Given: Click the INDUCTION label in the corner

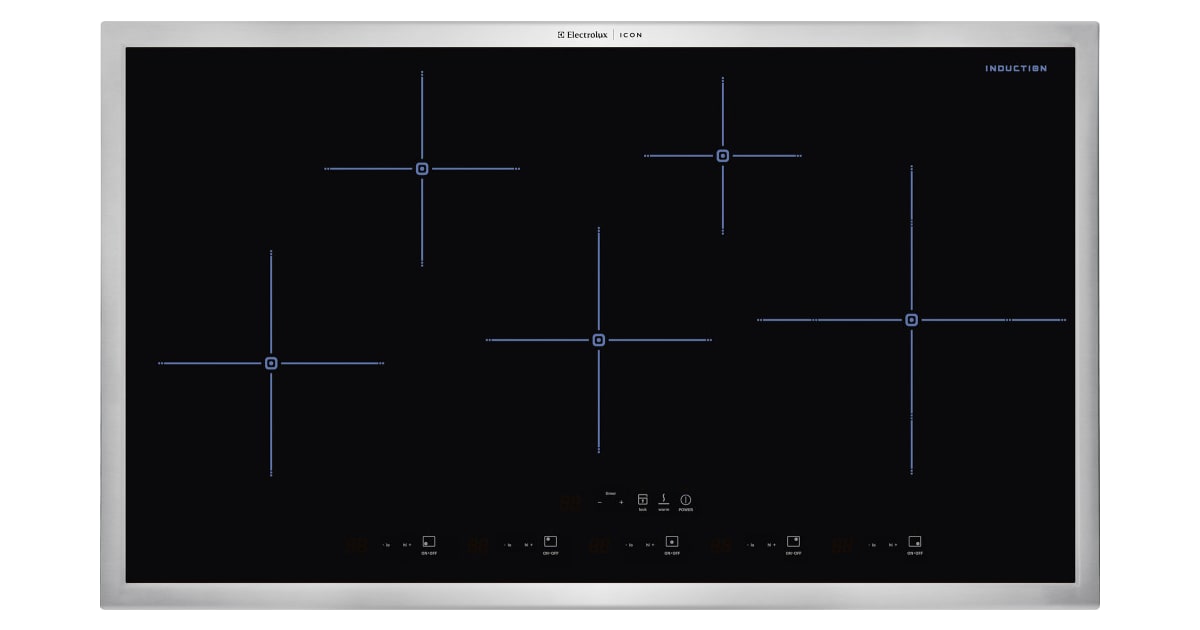Looking at the screenshot, I should [1016, 69].
